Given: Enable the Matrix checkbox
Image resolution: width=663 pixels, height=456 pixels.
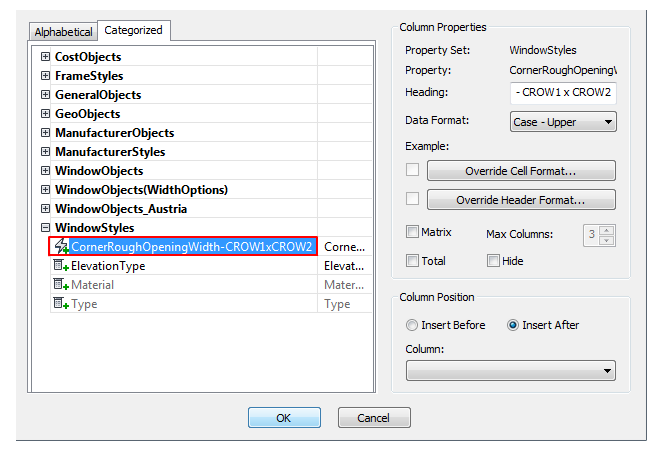Looking at the screenshot, I should point(412,232).
